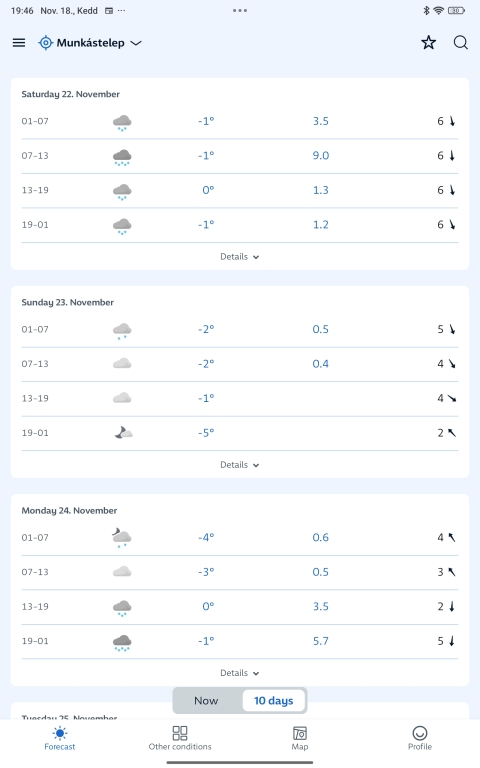This screenshot has height=768, width=480.
Task: Tap the Forecast sun icon
Action: point(60,733)
